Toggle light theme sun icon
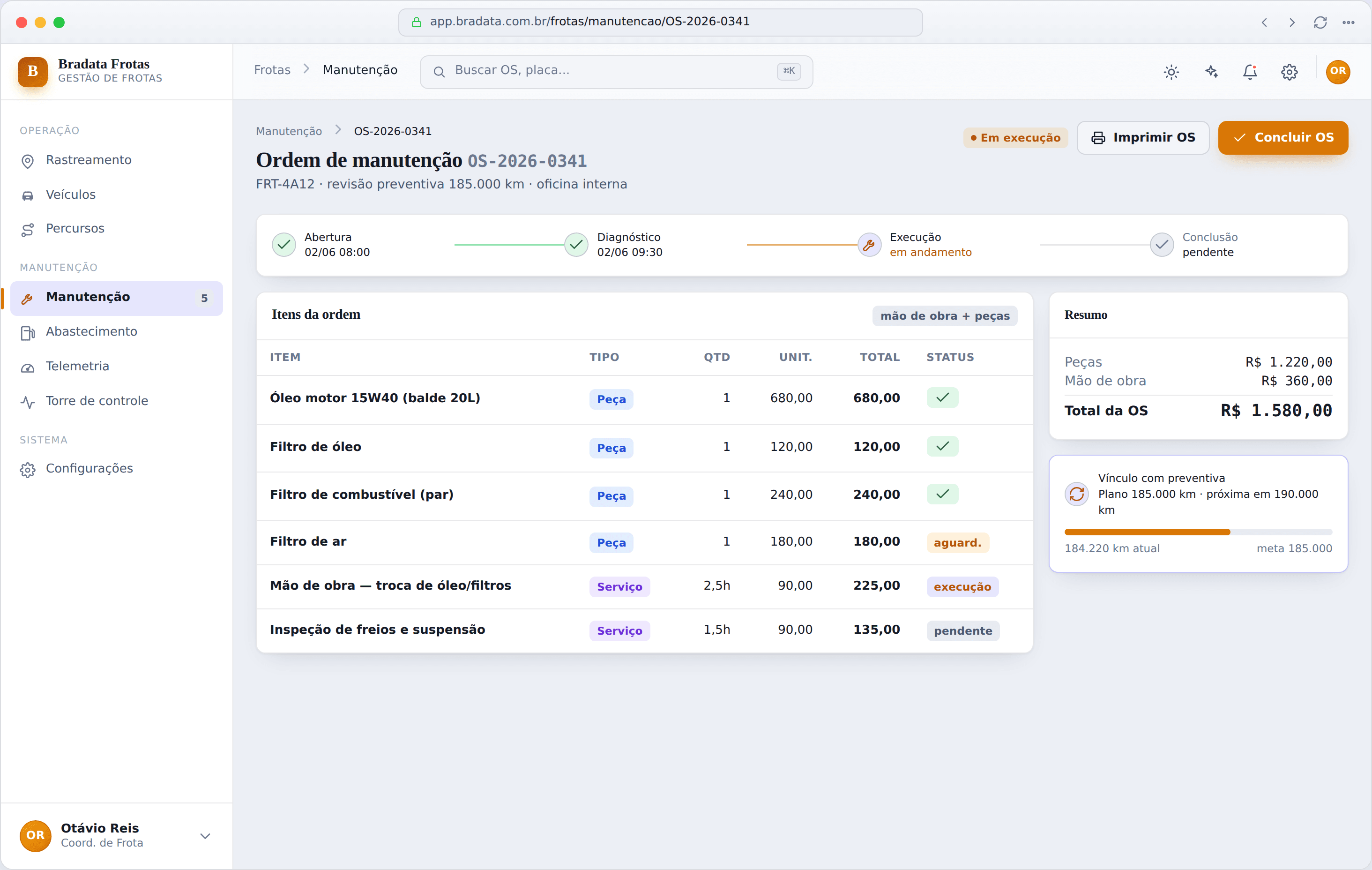Screen dimensions: 1372x870 click(1171, 72)
